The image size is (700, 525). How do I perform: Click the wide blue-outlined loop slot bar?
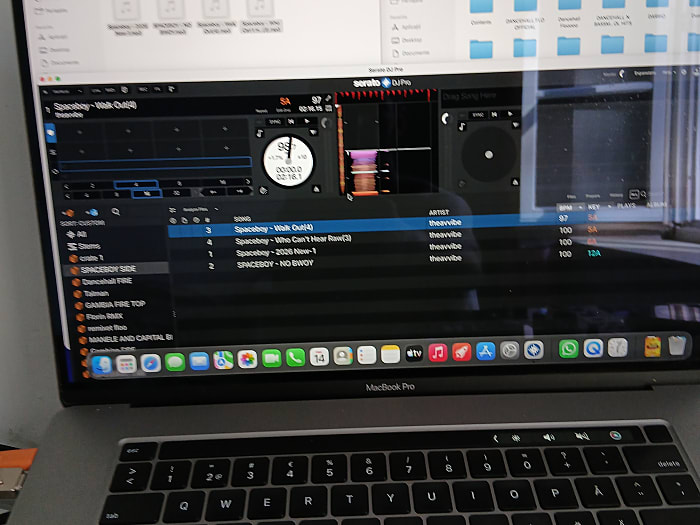pyautogui.click(x=155, y=163)
